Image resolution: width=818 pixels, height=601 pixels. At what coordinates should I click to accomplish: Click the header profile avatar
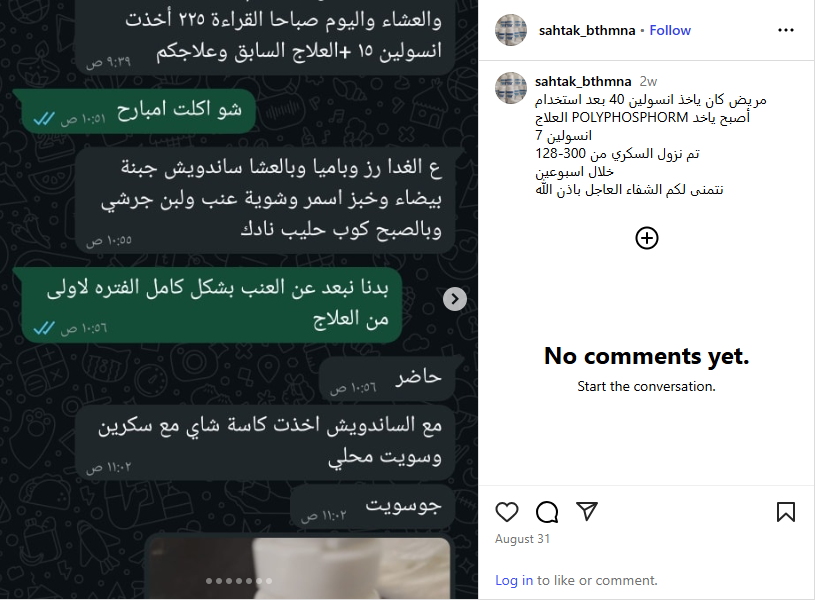click(511, 30)
